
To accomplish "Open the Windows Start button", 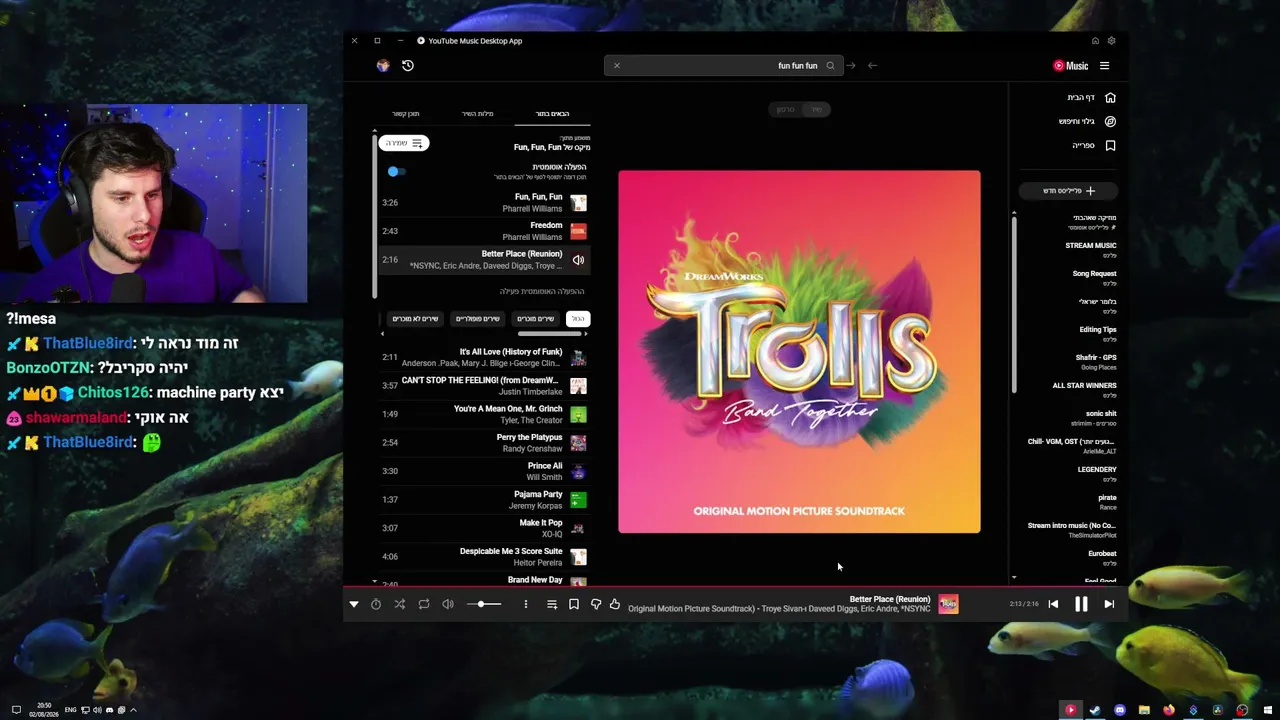I will point(1267,710).
